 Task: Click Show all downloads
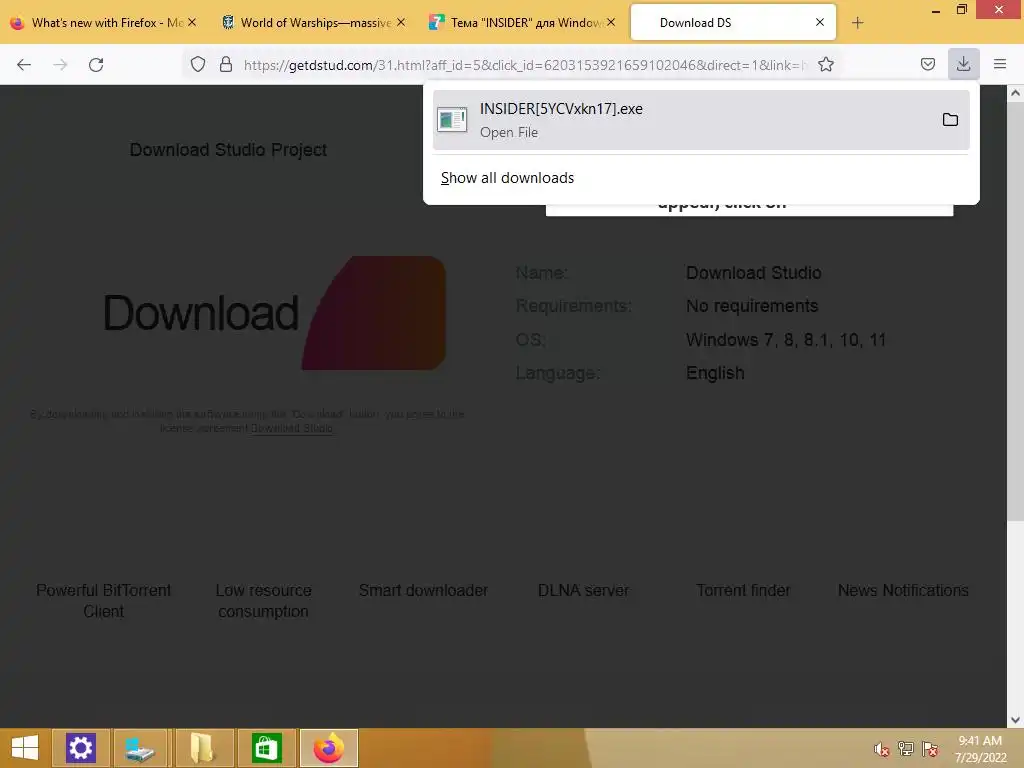pyautogui.click(x=507, y=178)
